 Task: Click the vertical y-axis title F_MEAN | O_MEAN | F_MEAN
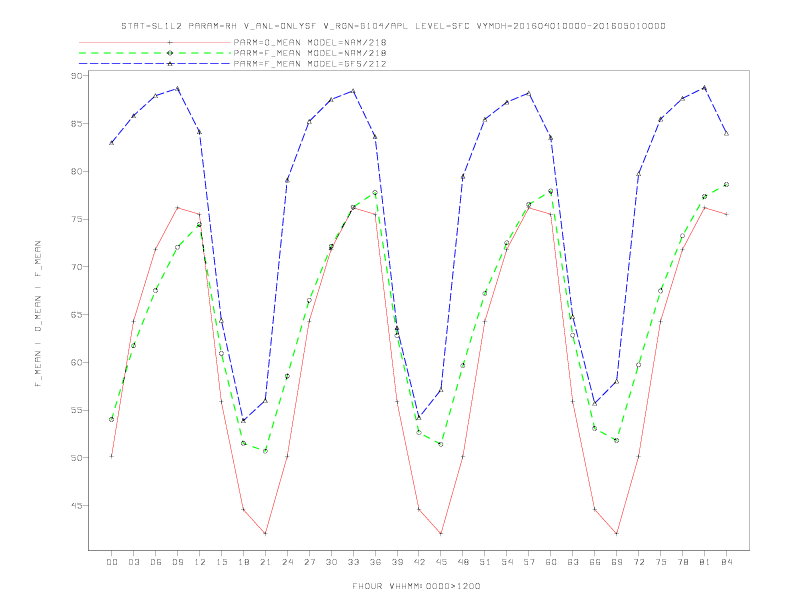[x=38, y=314]
